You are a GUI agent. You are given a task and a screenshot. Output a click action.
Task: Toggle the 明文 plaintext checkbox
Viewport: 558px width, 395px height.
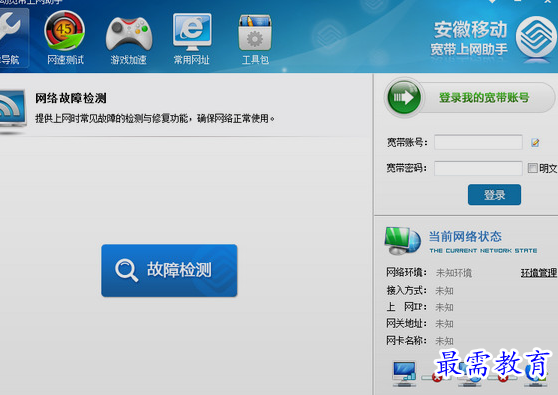coord(532,168)
